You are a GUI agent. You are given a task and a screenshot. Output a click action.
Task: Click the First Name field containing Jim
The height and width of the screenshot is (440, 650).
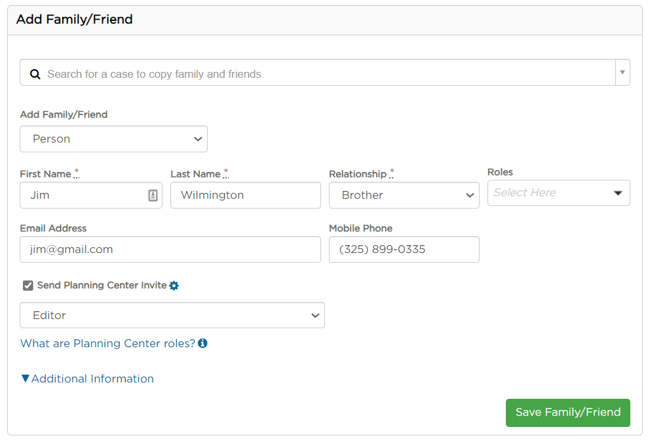91,195
